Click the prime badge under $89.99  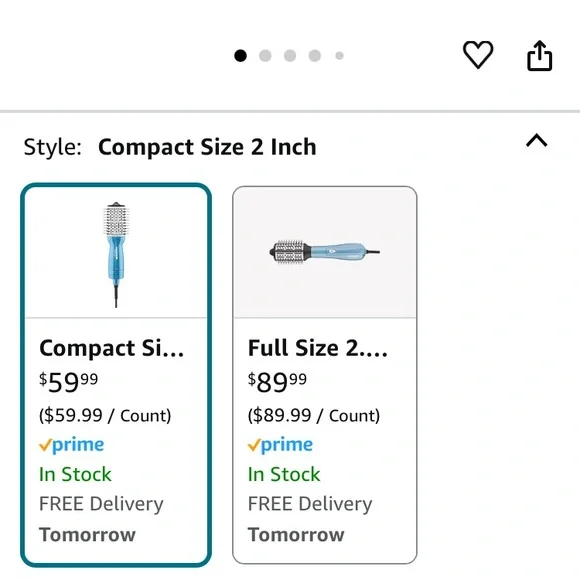pyautogui.click(x=280, y=445)
